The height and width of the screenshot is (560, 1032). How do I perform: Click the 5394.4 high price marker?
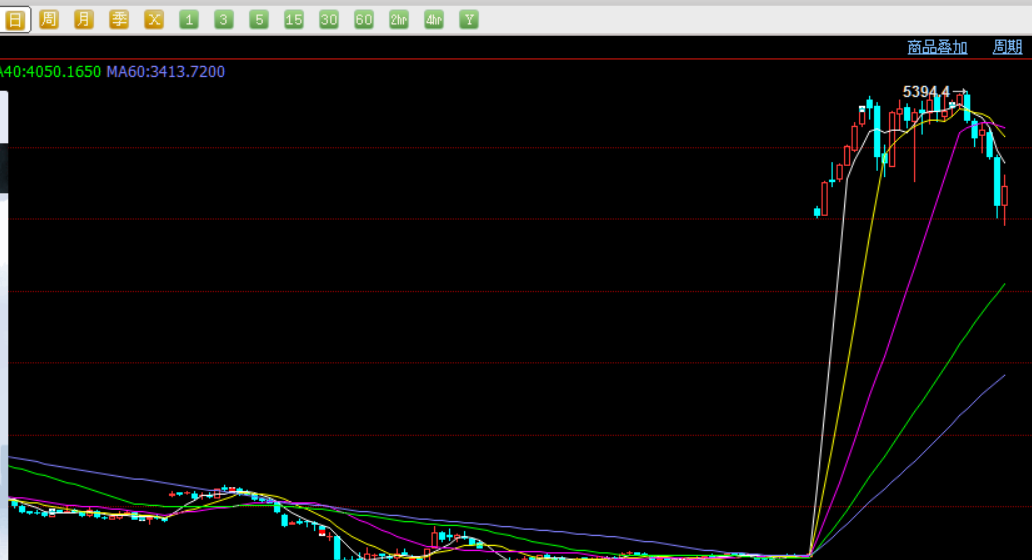[x=926, y=92]
